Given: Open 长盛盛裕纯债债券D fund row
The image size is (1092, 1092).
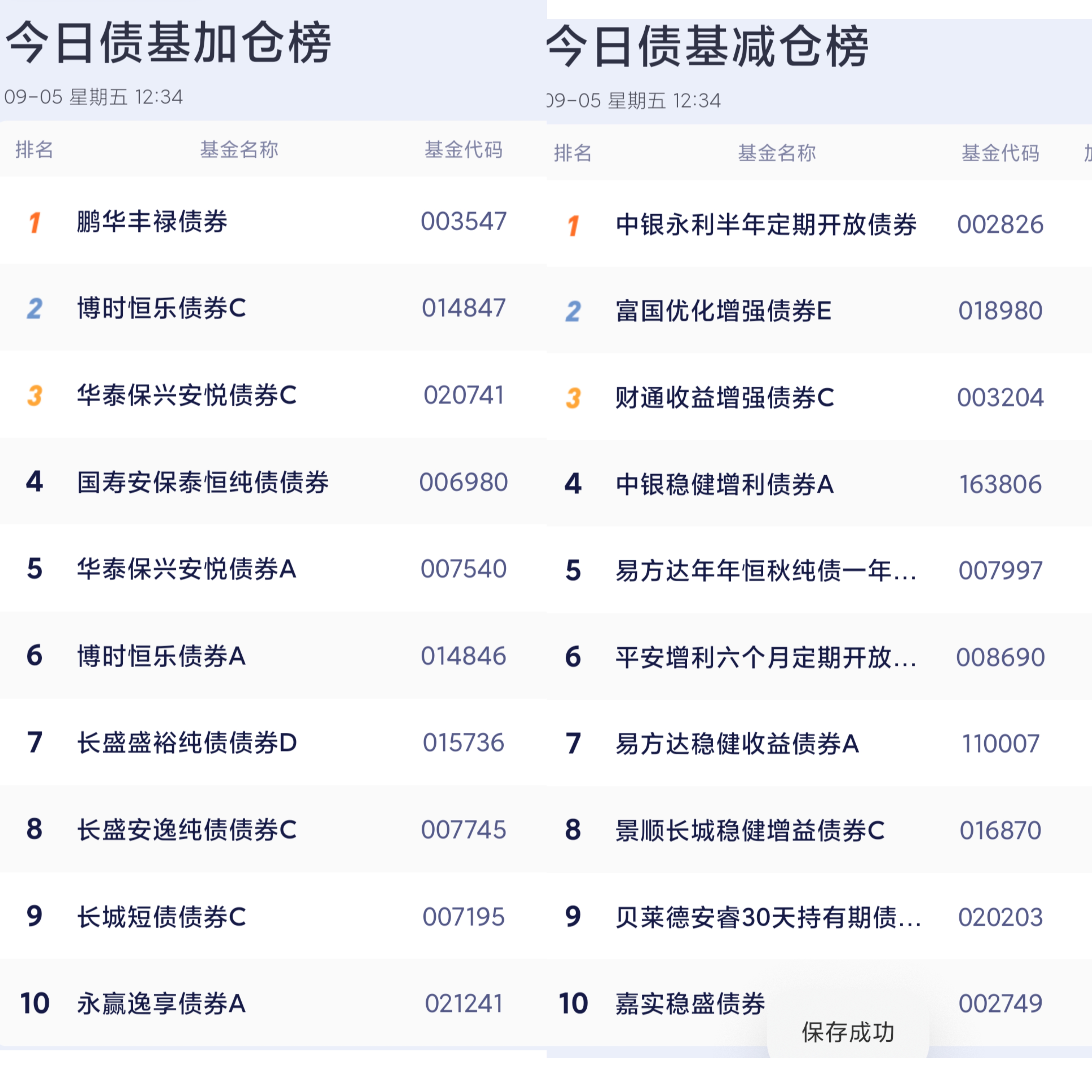Looking at the screenshot, I should click(x=273, y=742).
